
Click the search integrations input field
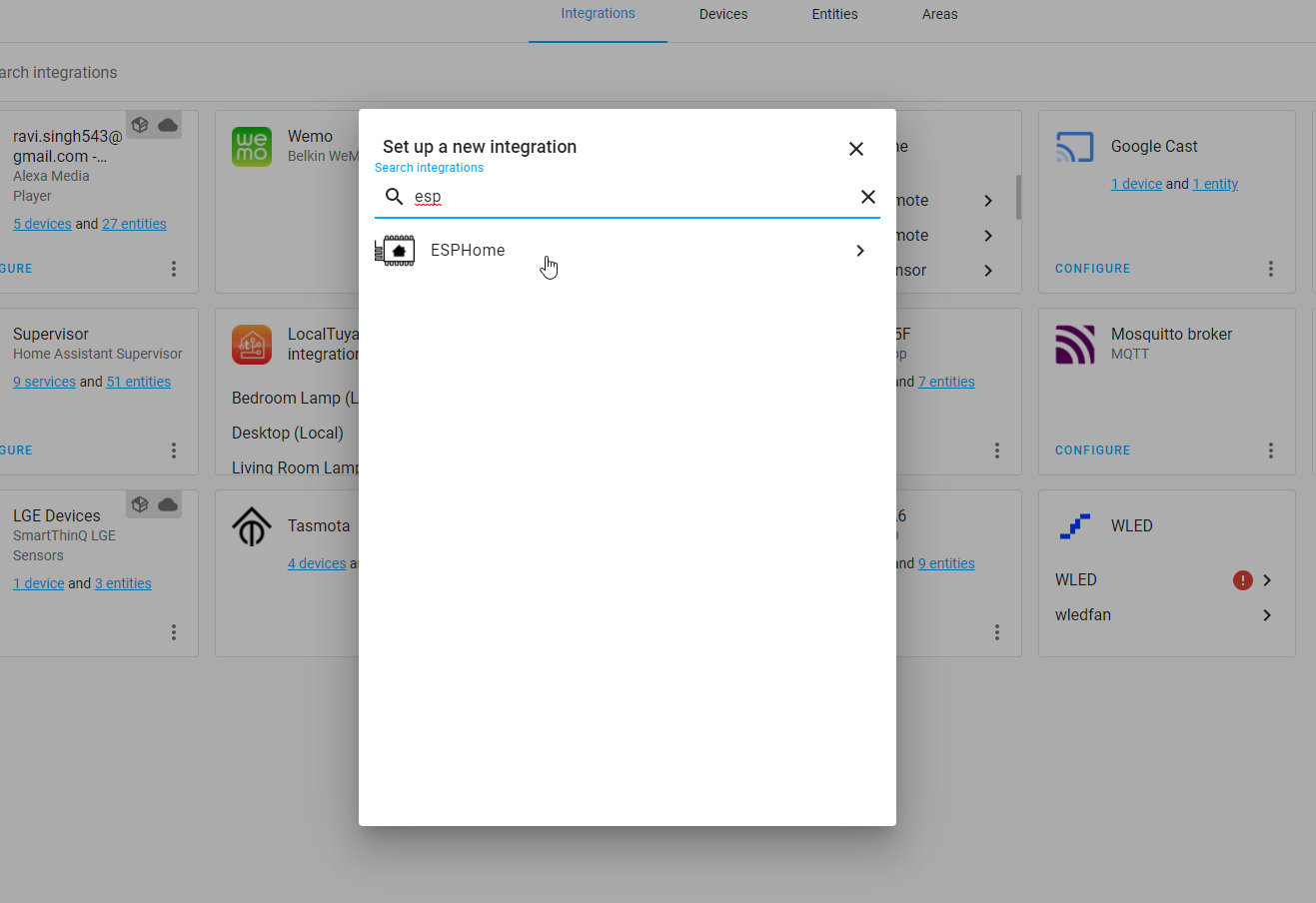tap(630, 197)
